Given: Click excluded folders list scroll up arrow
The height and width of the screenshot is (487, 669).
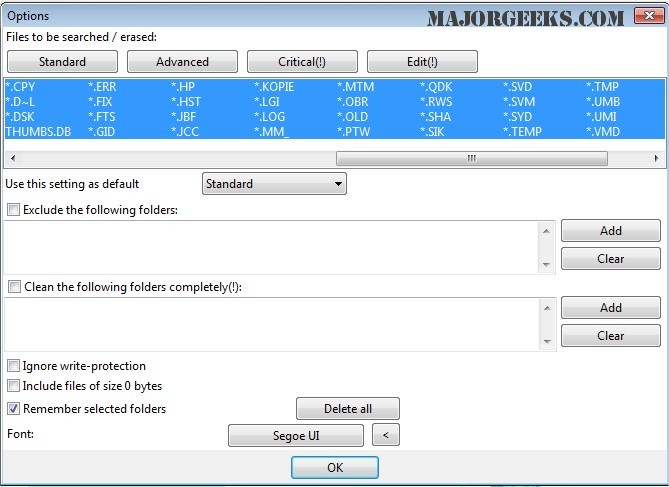Looking at the screenshot, I should [x=546, y=231].
